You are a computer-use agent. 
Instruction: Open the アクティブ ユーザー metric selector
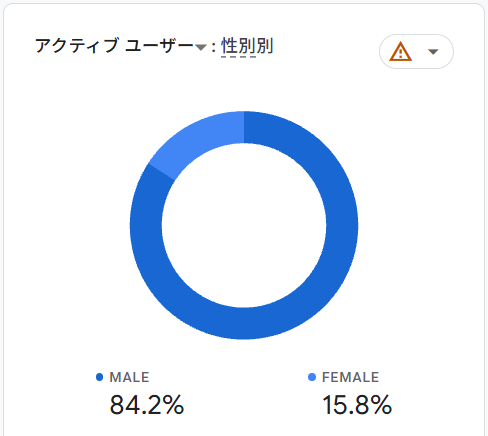pos(121,46)
